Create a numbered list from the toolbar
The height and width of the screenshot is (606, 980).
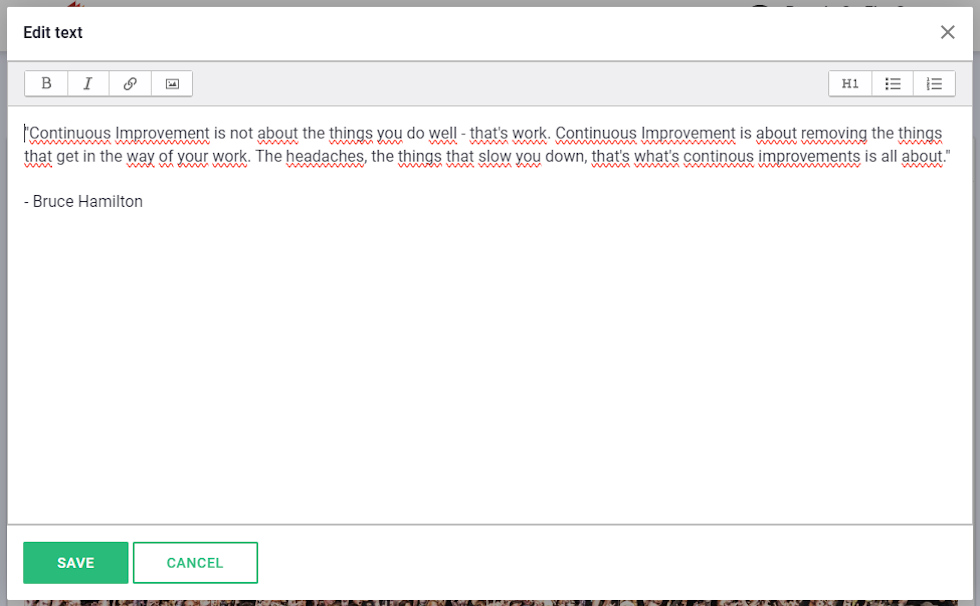934,84
